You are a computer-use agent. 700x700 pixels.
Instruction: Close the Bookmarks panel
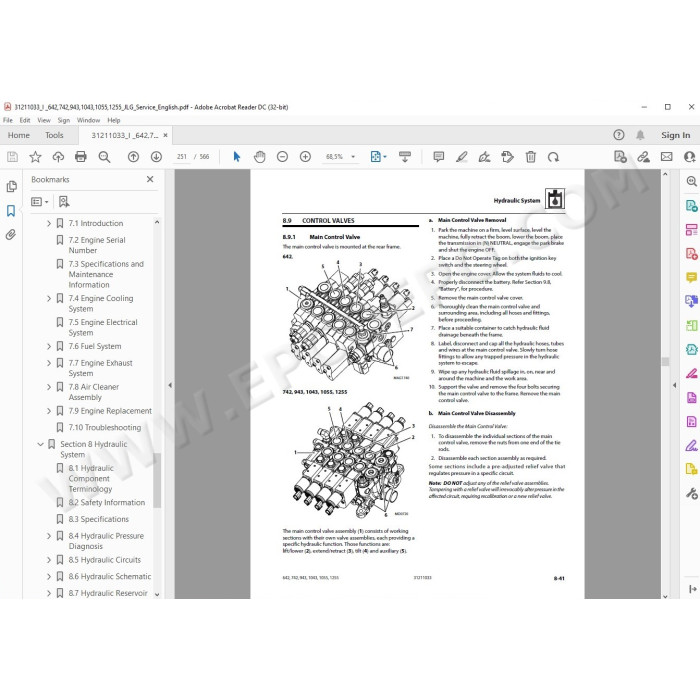click(150, 179)
